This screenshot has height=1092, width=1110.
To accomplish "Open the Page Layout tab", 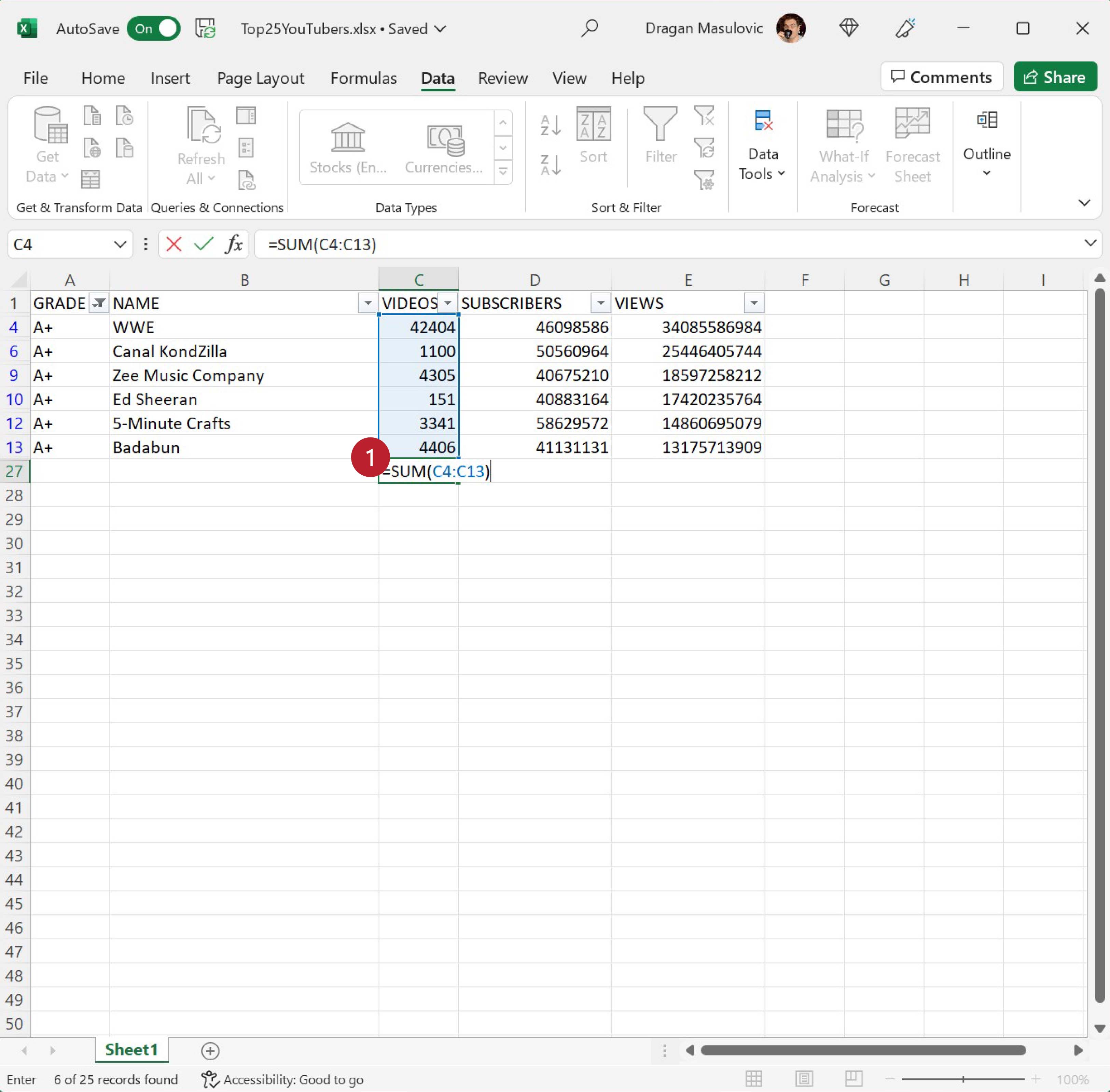I will click(260, 78).
